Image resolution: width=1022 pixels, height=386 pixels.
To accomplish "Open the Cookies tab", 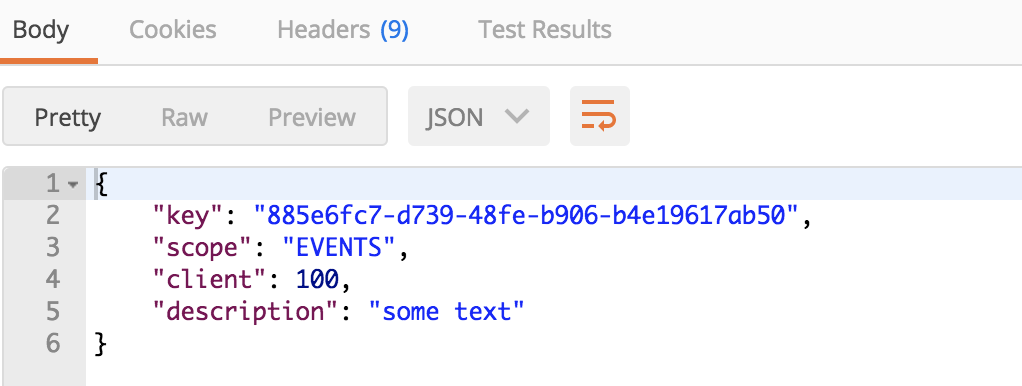I will (173, 30).
